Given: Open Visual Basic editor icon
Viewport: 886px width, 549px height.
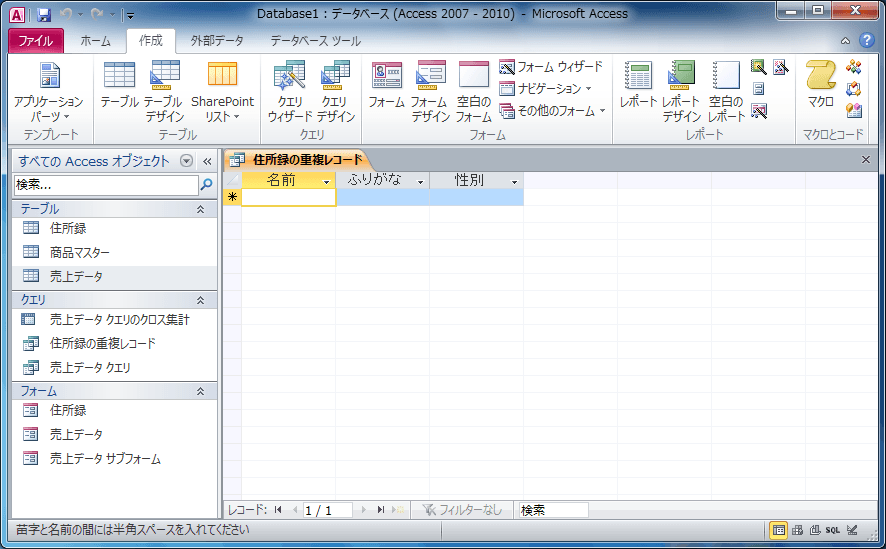Looking at the screenshot, I should 854,110.
